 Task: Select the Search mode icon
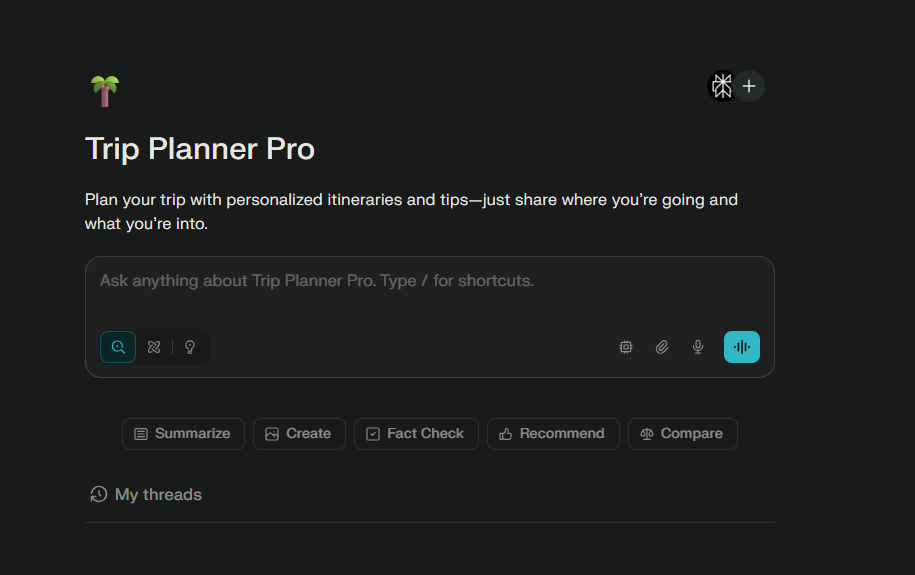(118, 347)
